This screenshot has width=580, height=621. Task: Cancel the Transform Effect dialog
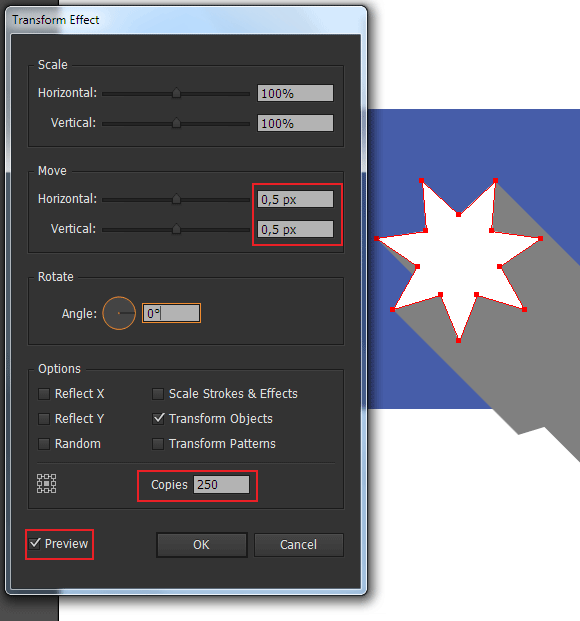(x=299, y=545)
